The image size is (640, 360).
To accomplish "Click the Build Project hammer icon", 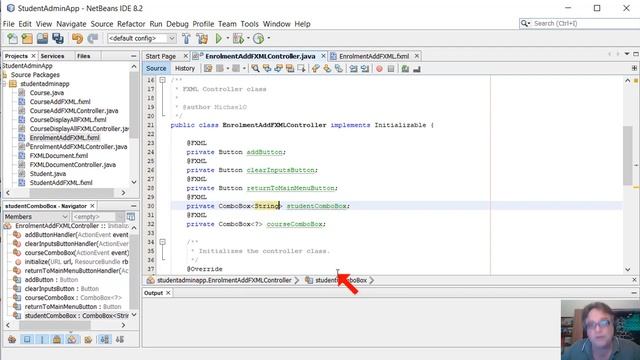I will (186, 38).
